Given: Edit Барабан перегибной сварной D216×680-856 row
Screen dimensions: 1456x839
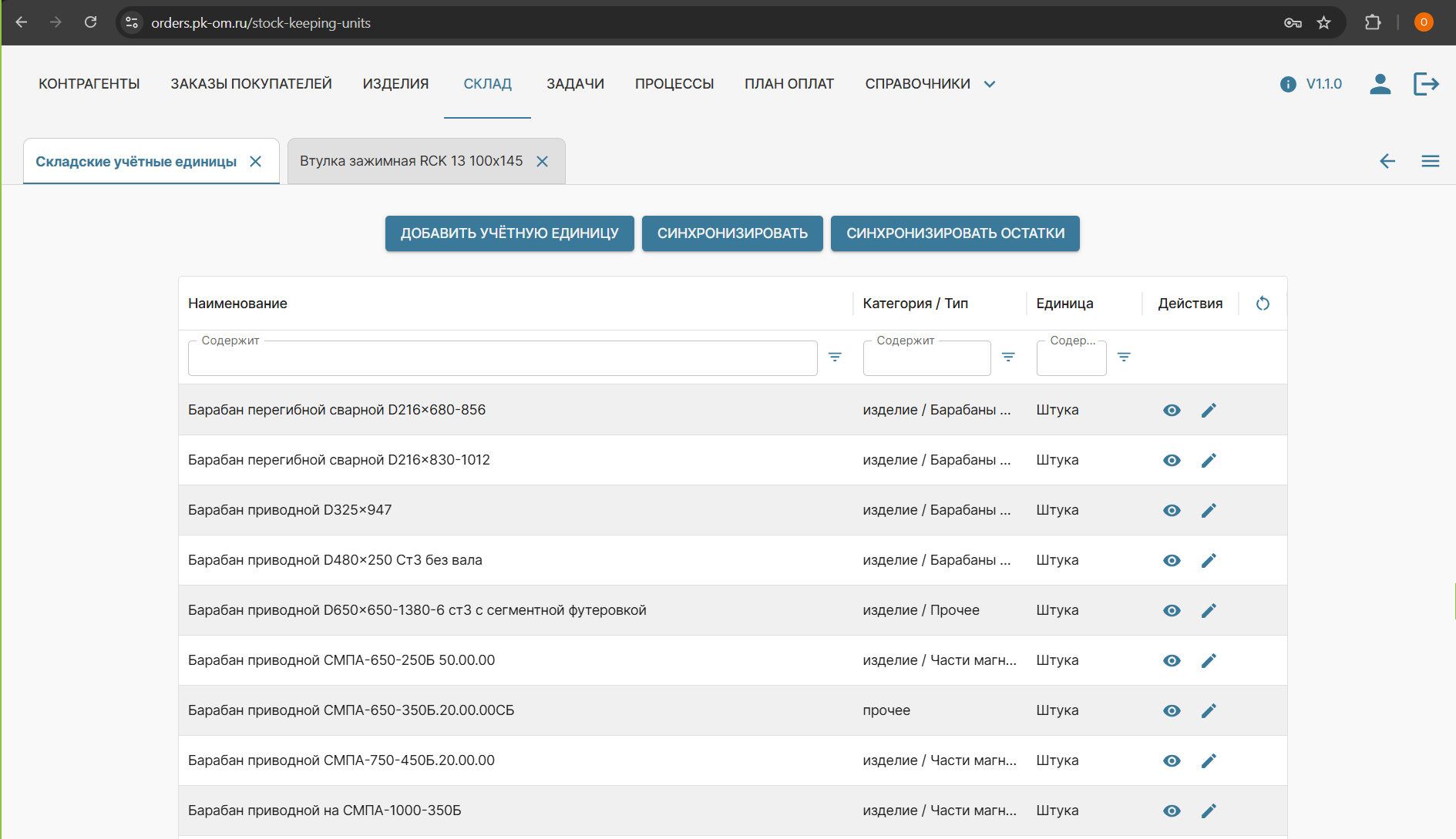Looking at the screenshot, I should click(x=1208, y=410).
